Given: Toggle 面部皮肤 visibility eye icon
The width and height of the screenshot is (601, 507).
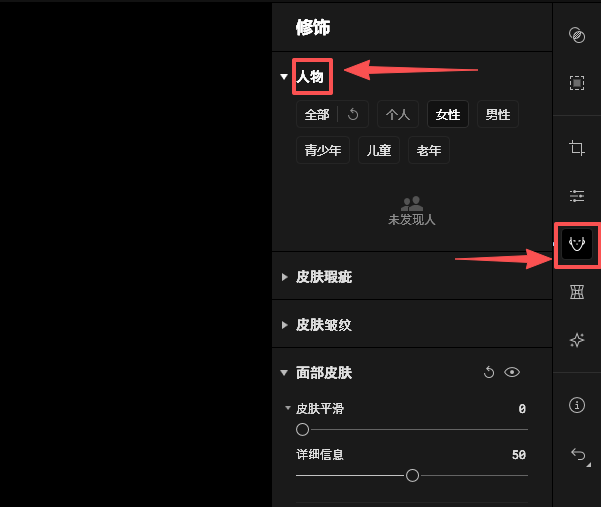Looking at the screenshot, I should click(512, 372).
